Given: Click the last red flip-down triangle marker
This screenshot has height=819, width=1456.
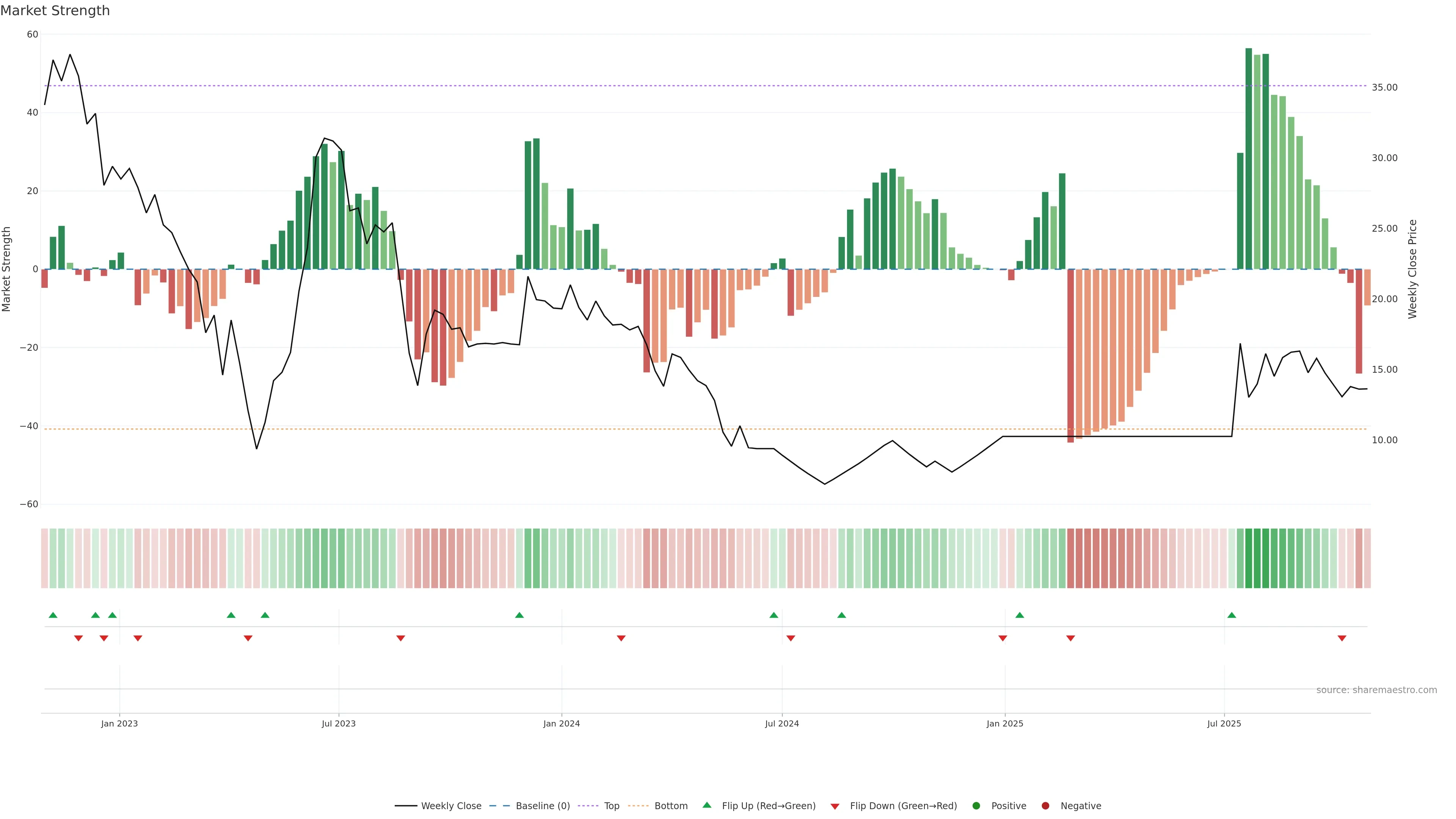Looking at the screenshot, I should click(x=1342, y=638).
